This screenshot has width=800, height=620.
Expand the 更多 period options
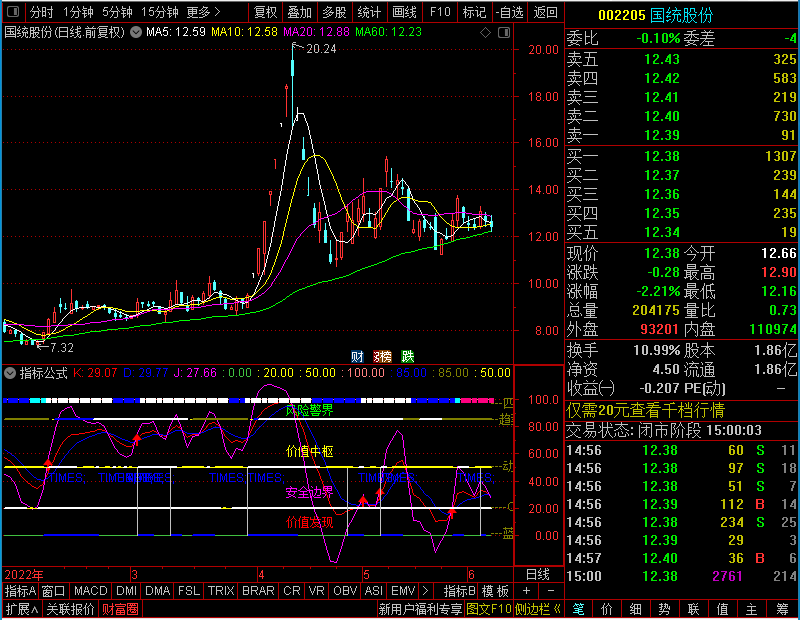(x=204, y=12)
